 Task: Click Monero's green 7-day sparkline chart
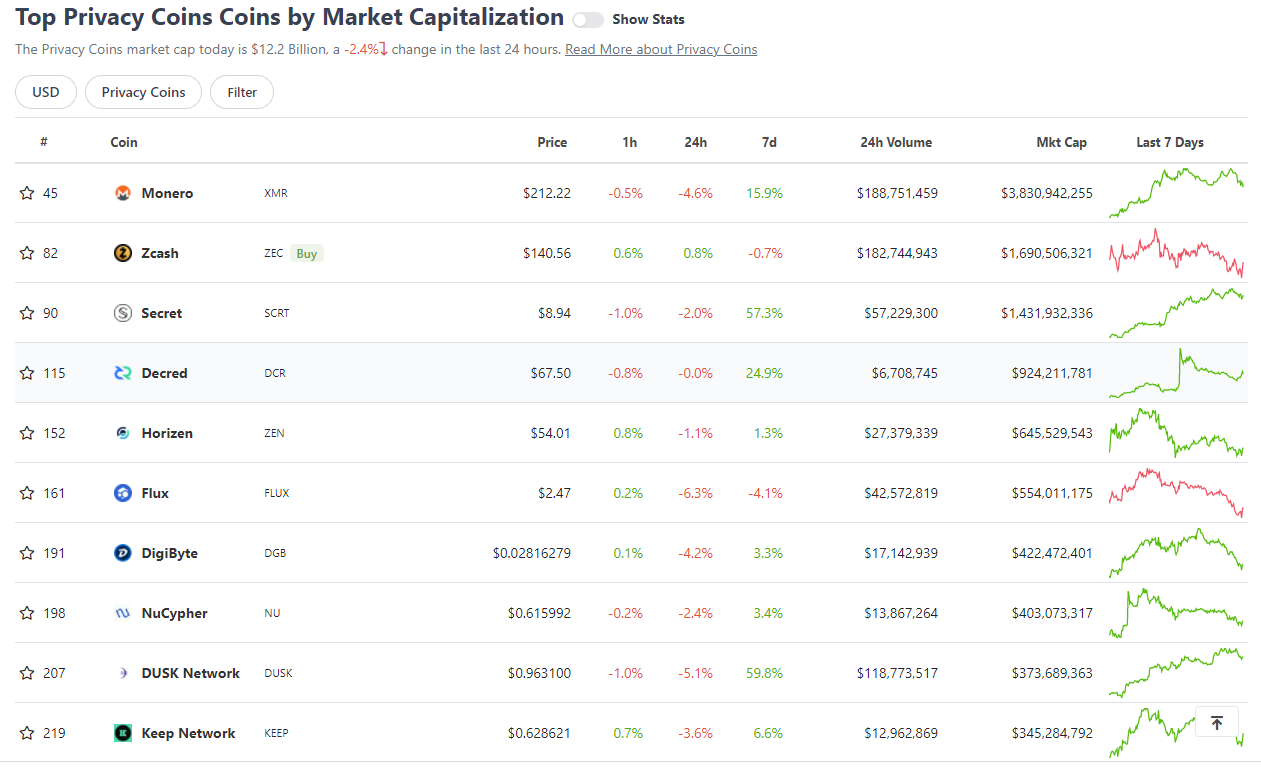(1176, 192)
